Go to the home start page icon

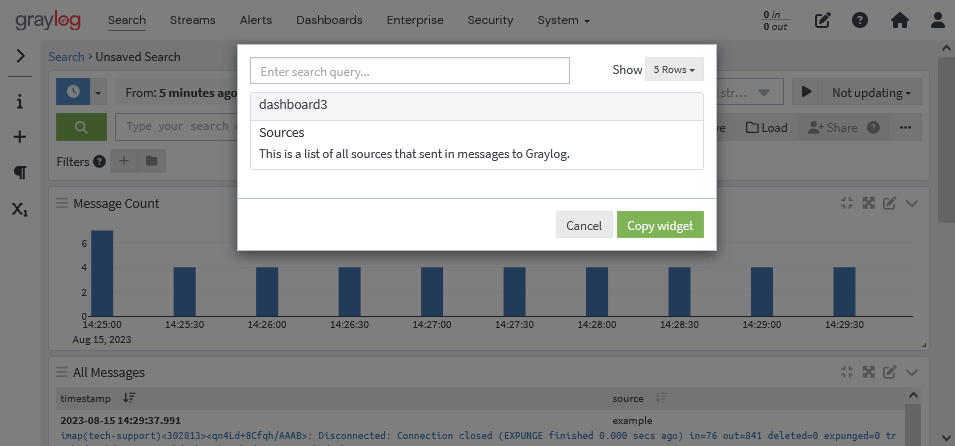click(x=900, y=20)
